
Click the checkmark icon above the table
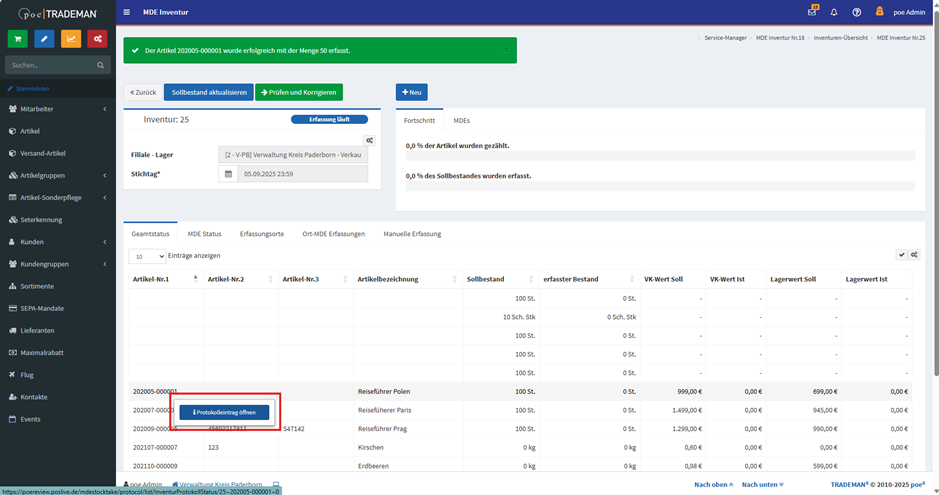click(x=901, y=255)
